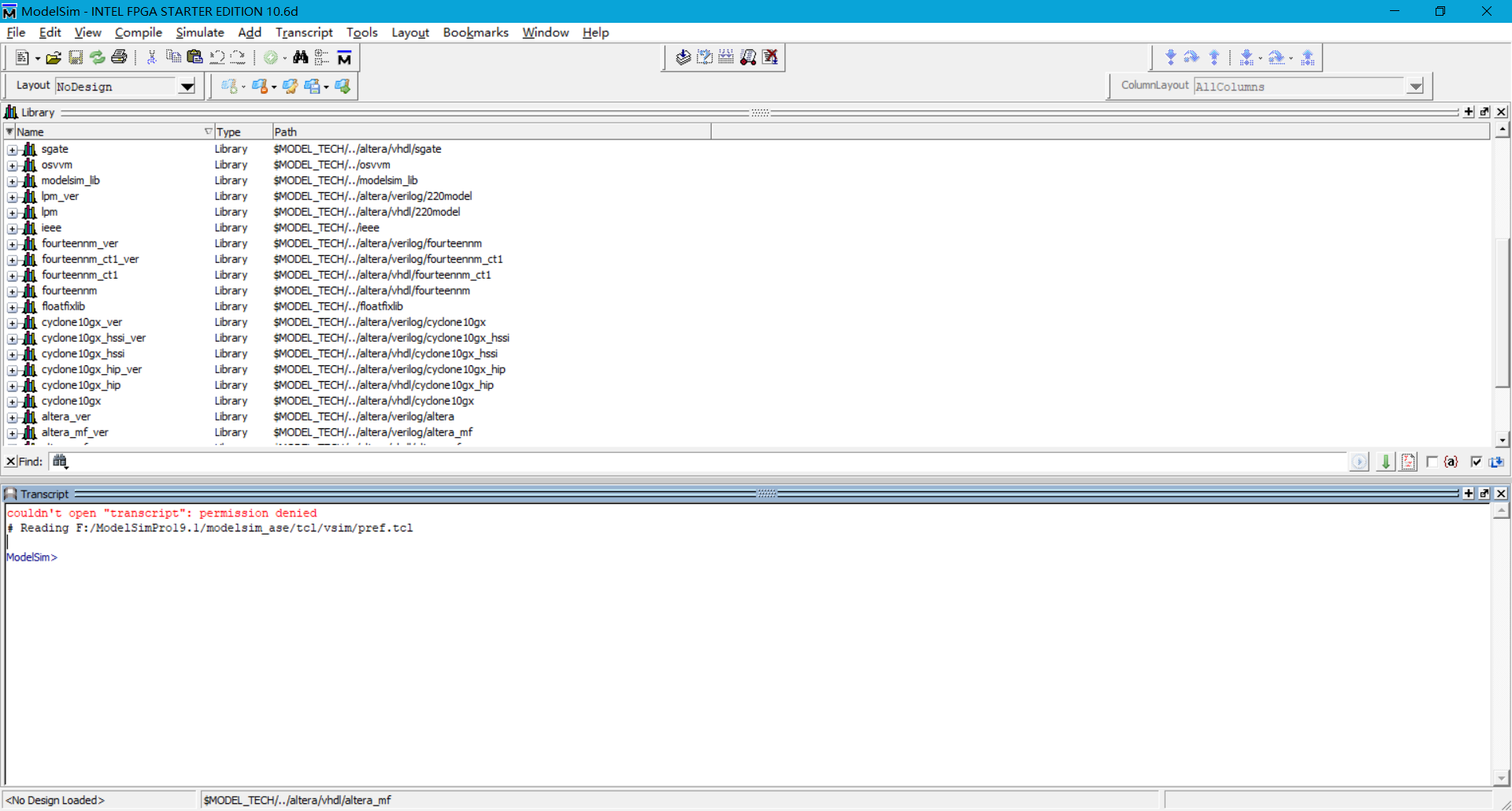The height and width of the screenshot is (811, 1512).
Task: Click the Search Options icon in Find bar
Action: (x=1409, y=462)
